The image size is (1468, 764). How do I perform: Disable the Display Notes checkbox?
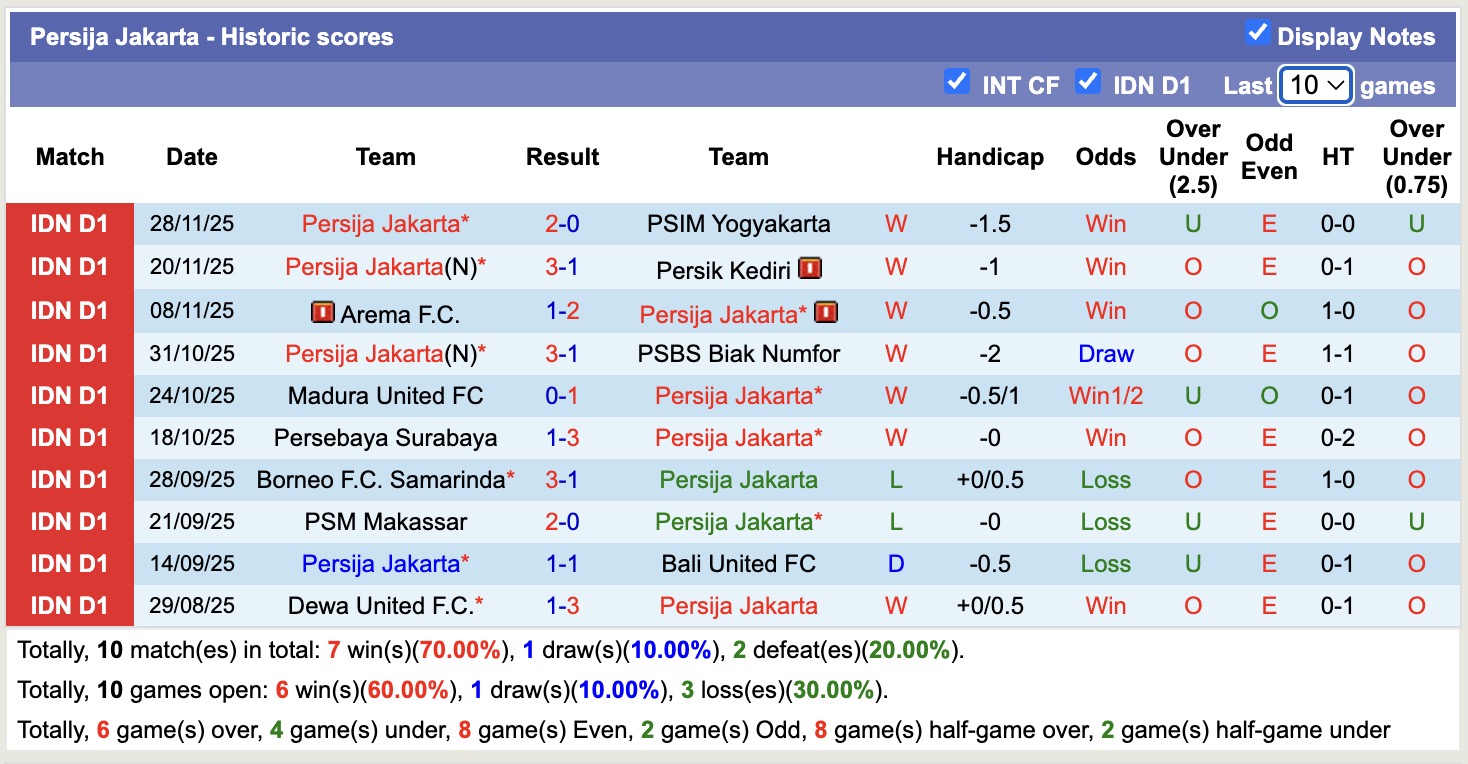pyautogui.click(x=1255, y=33)
